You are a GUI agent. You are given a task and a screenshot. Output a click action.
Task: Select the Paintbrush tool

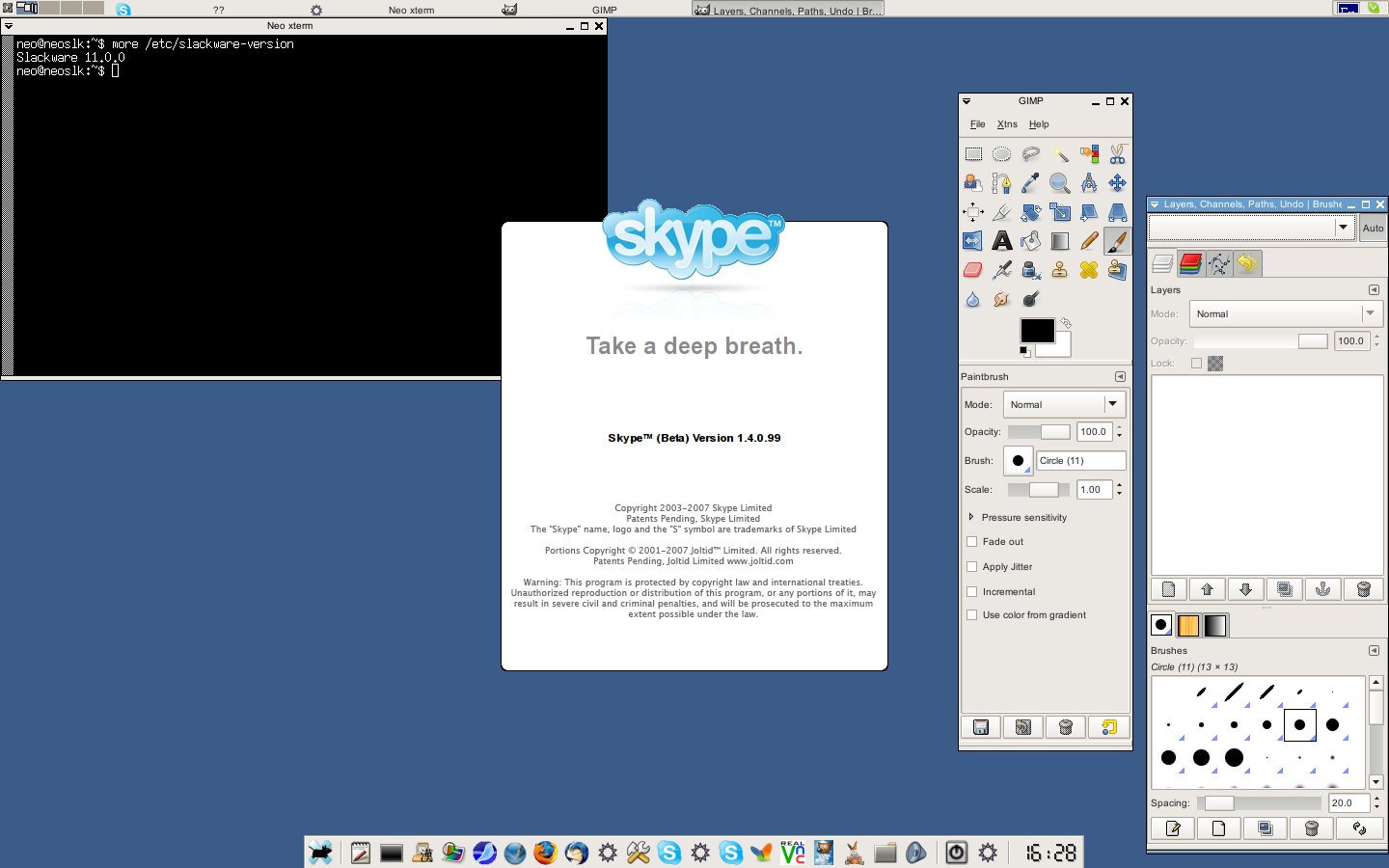click(x=1117, y=241)
